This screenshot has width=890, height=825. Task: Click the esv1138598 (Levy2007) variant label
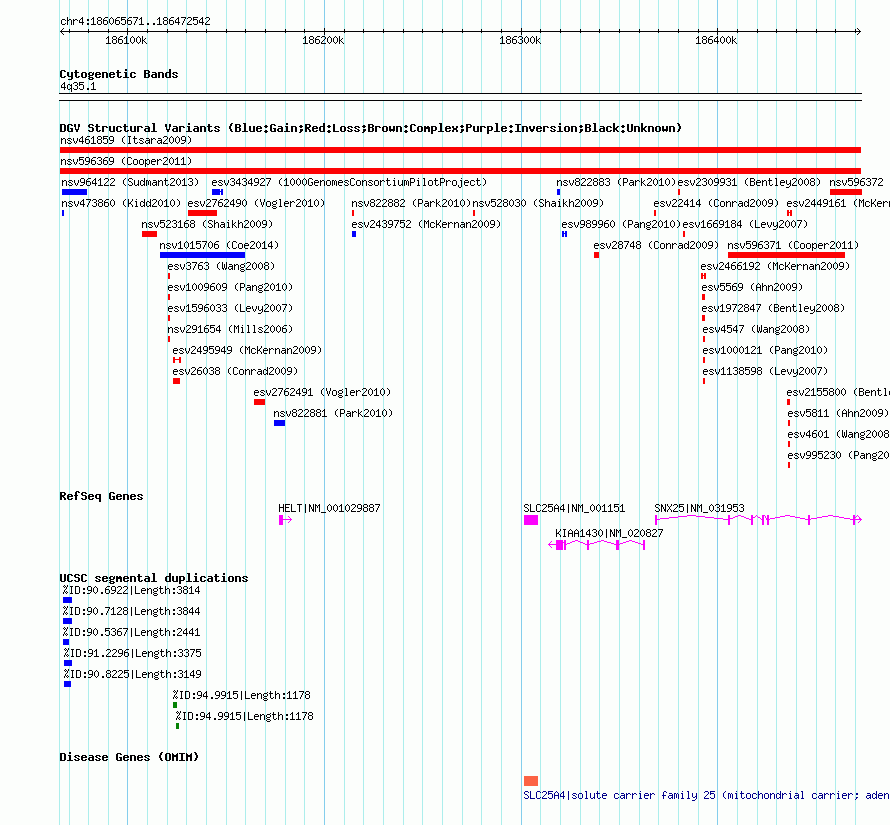pyautogui.click(x=765, y=371)
